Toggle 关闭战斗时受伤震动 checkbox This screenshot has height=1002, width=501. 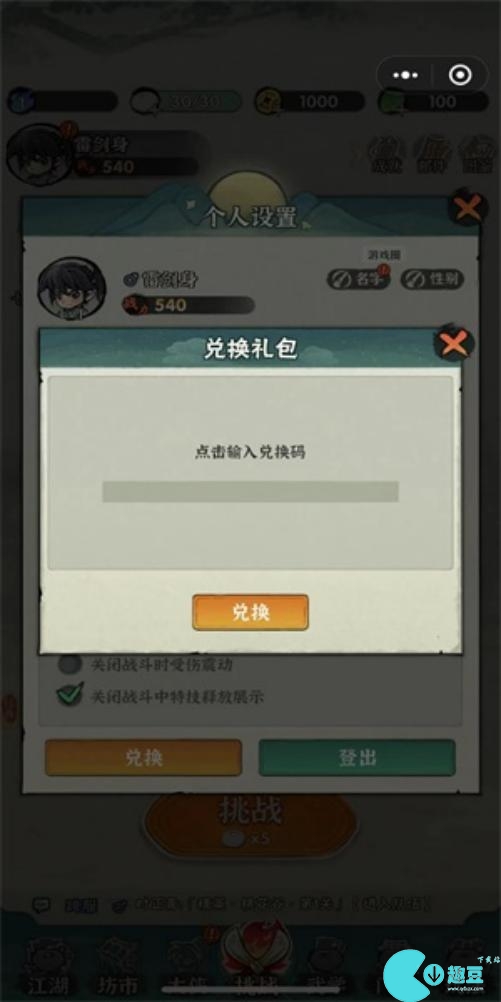(x=70, y=664)
